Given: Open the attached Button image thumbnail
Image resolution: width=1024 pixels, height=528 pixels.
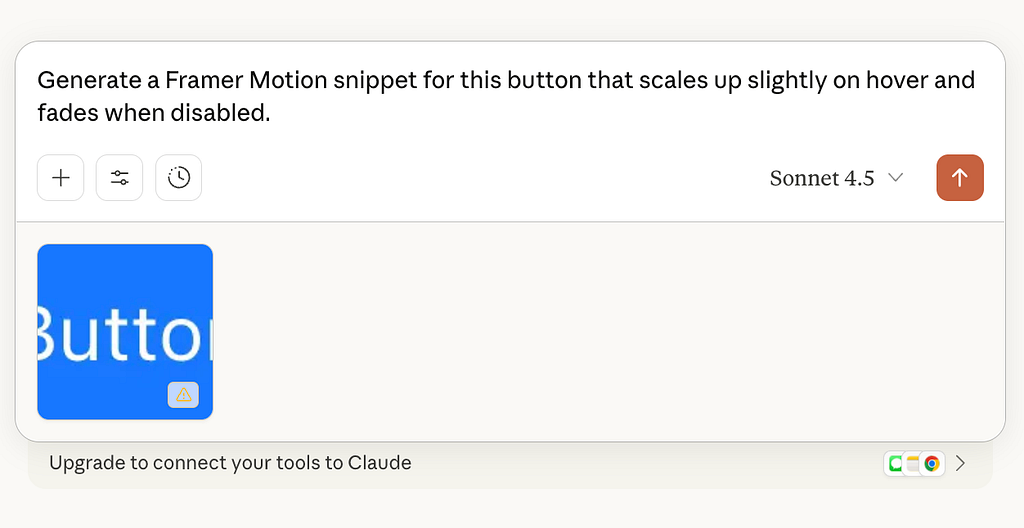Looking at the screenshot, I should (124, 330).
